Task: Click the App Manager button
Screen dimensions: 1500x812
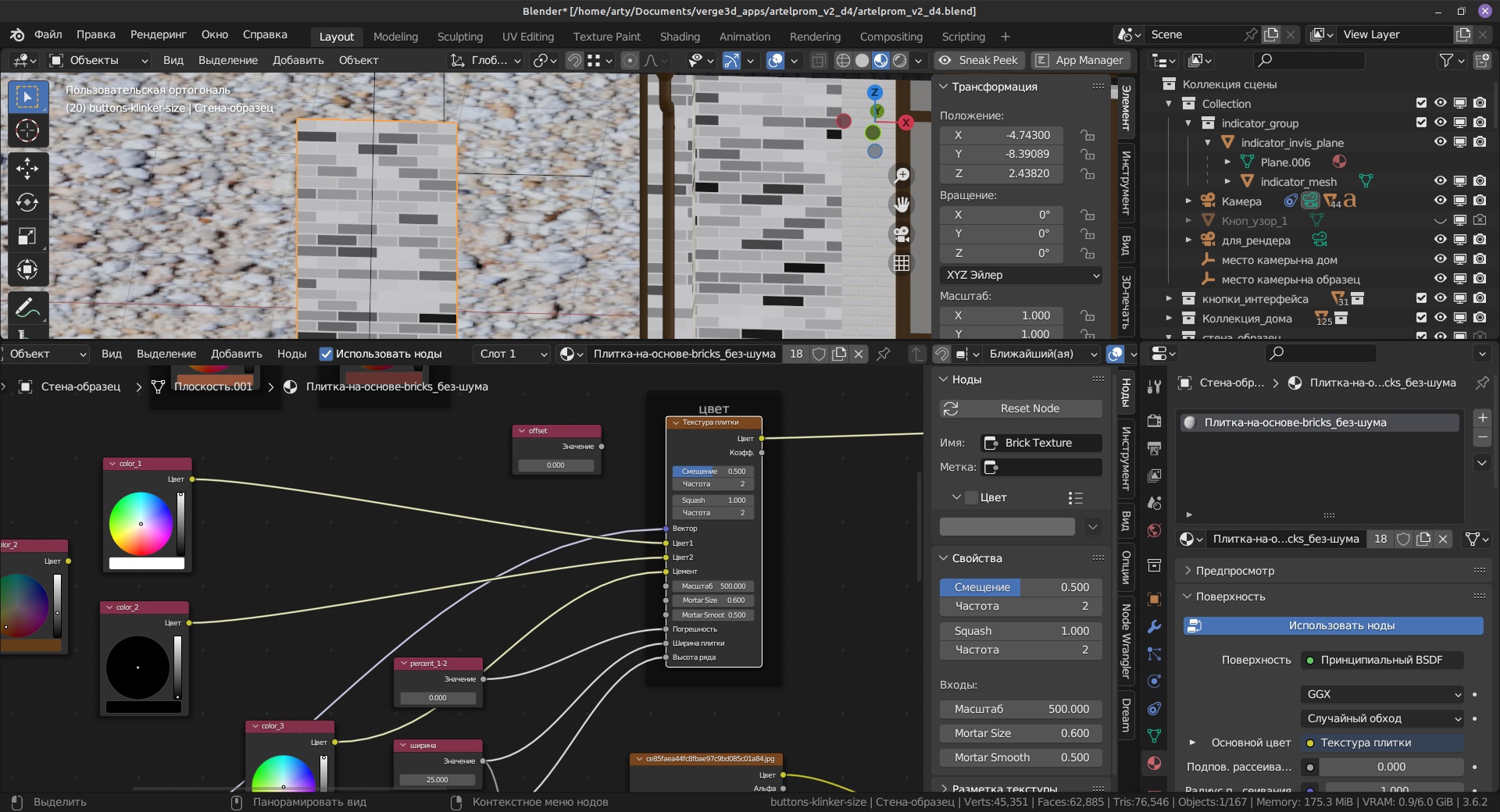Action: tap(1081, 60)
